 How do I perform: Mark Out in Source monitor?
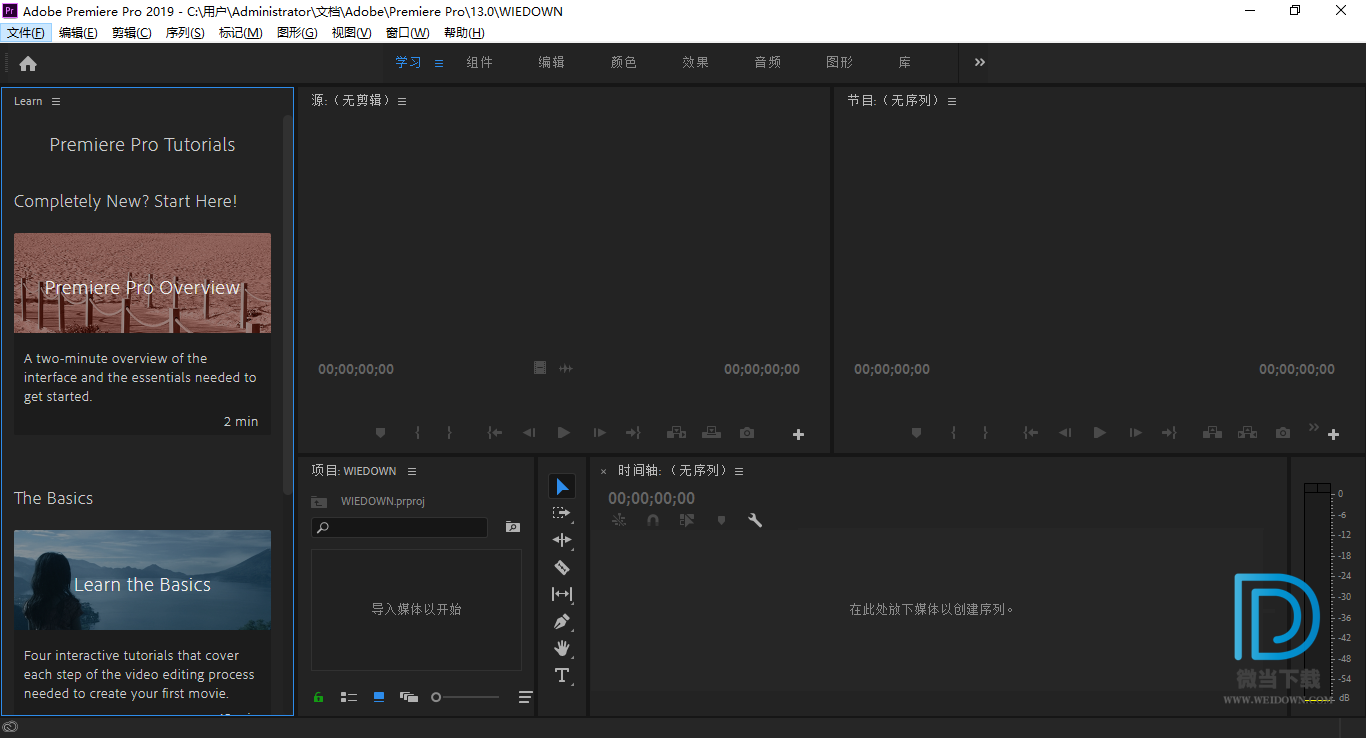tap(449, 433)
